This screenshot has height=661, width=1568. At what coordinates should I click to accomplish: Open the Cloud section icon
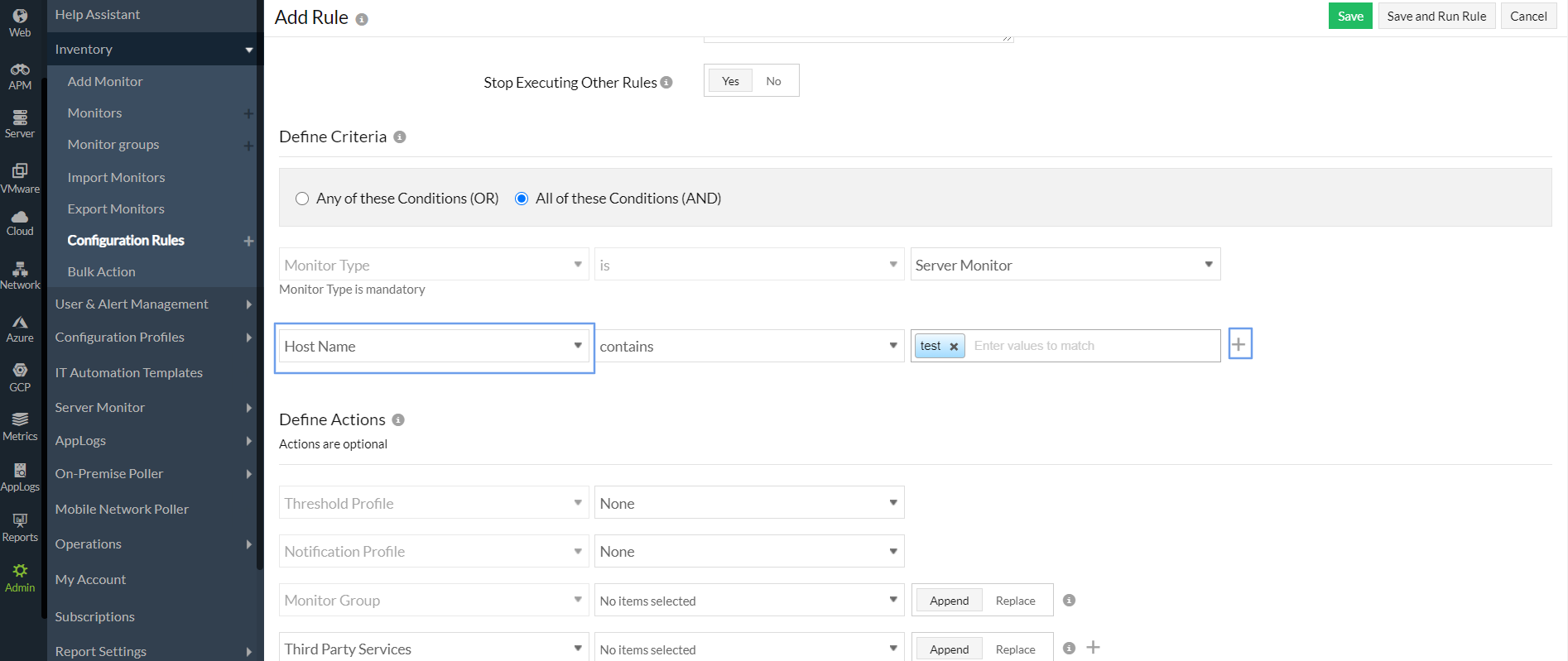click(x=20, y=223)
